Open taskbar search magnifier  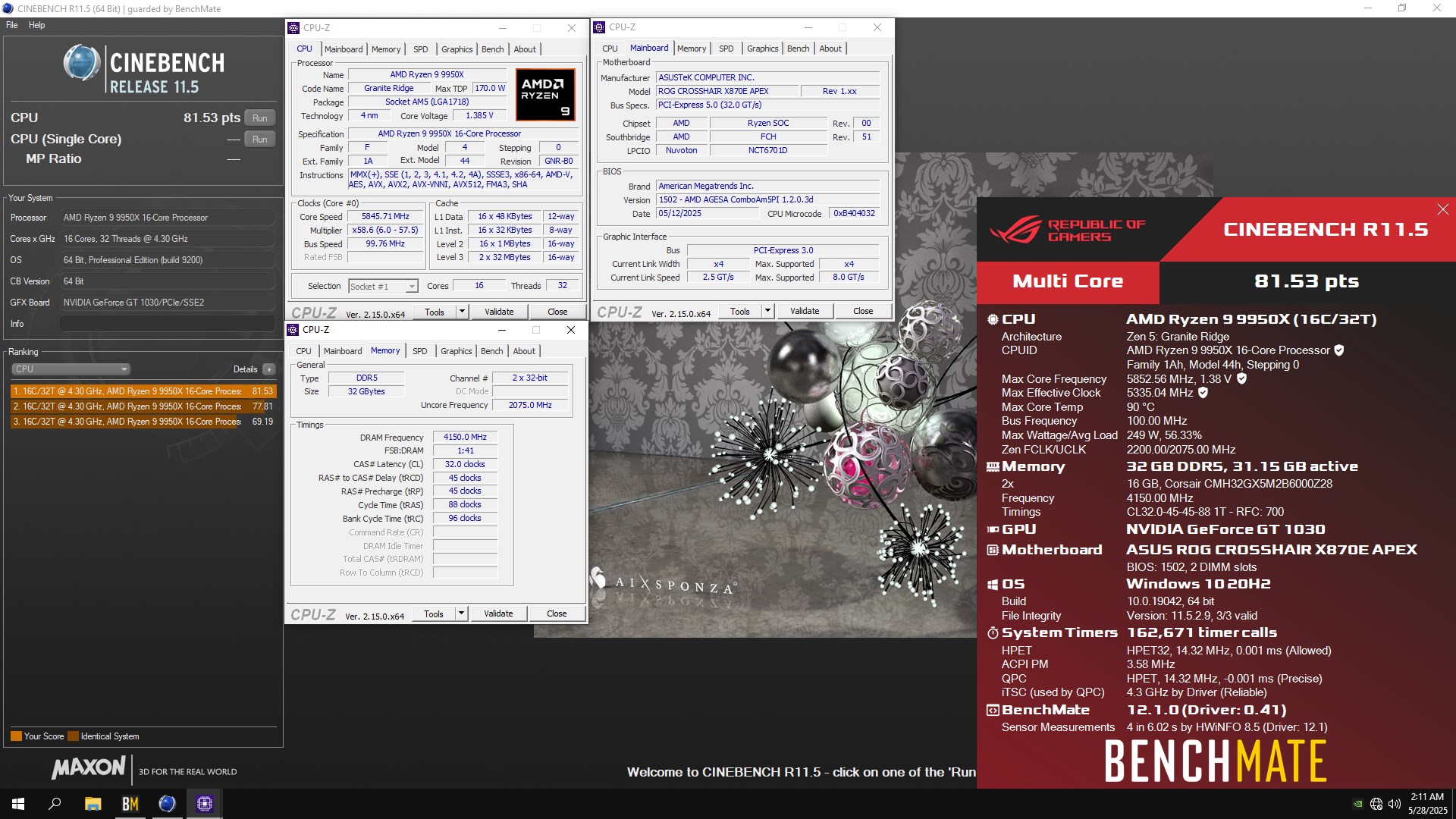(55, 804)
